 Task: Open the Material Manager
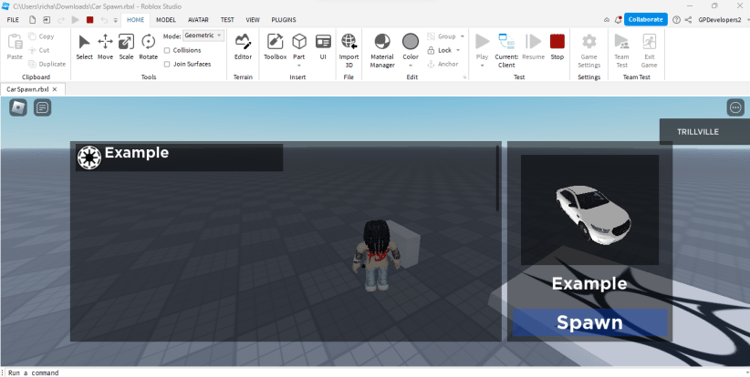pyautogui.click(x=382, y=50)
